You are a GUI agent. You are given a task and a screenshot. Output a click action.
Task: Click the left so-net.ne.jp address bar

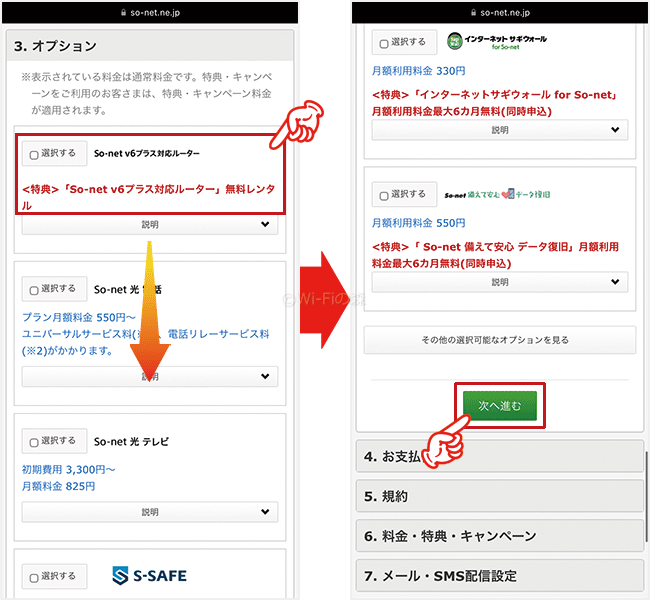coord(150,12)
